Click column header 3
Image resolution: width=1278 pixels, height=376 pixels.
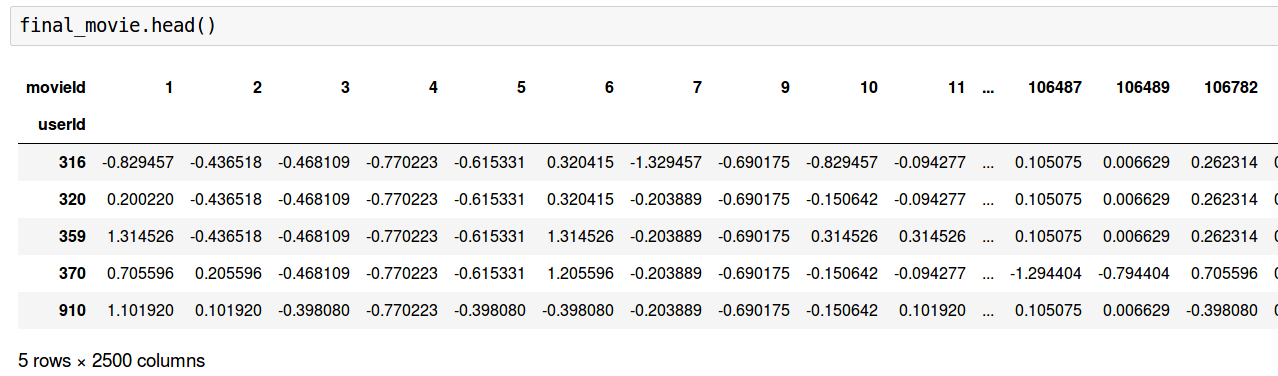[345, 88]
